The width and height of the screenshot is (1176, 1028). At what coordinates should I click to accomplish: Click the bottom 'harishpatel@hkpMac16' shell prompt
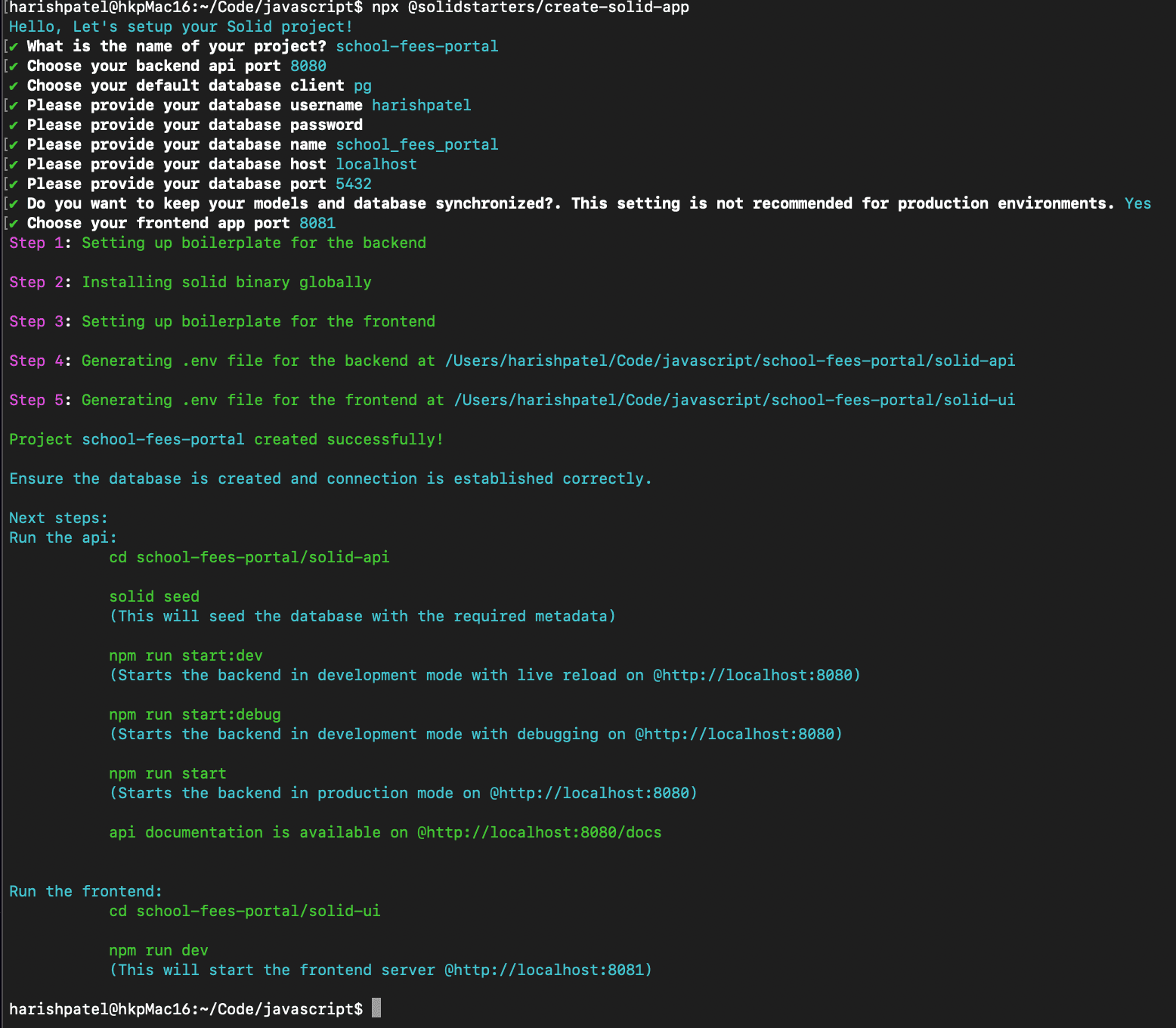(x=186, y=1009)
